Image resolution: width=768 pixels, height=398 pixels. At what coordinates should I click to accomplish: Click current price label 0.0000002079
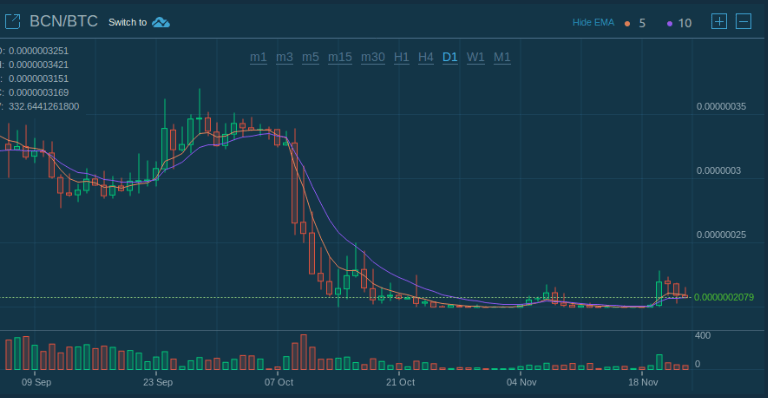[724, 297]
